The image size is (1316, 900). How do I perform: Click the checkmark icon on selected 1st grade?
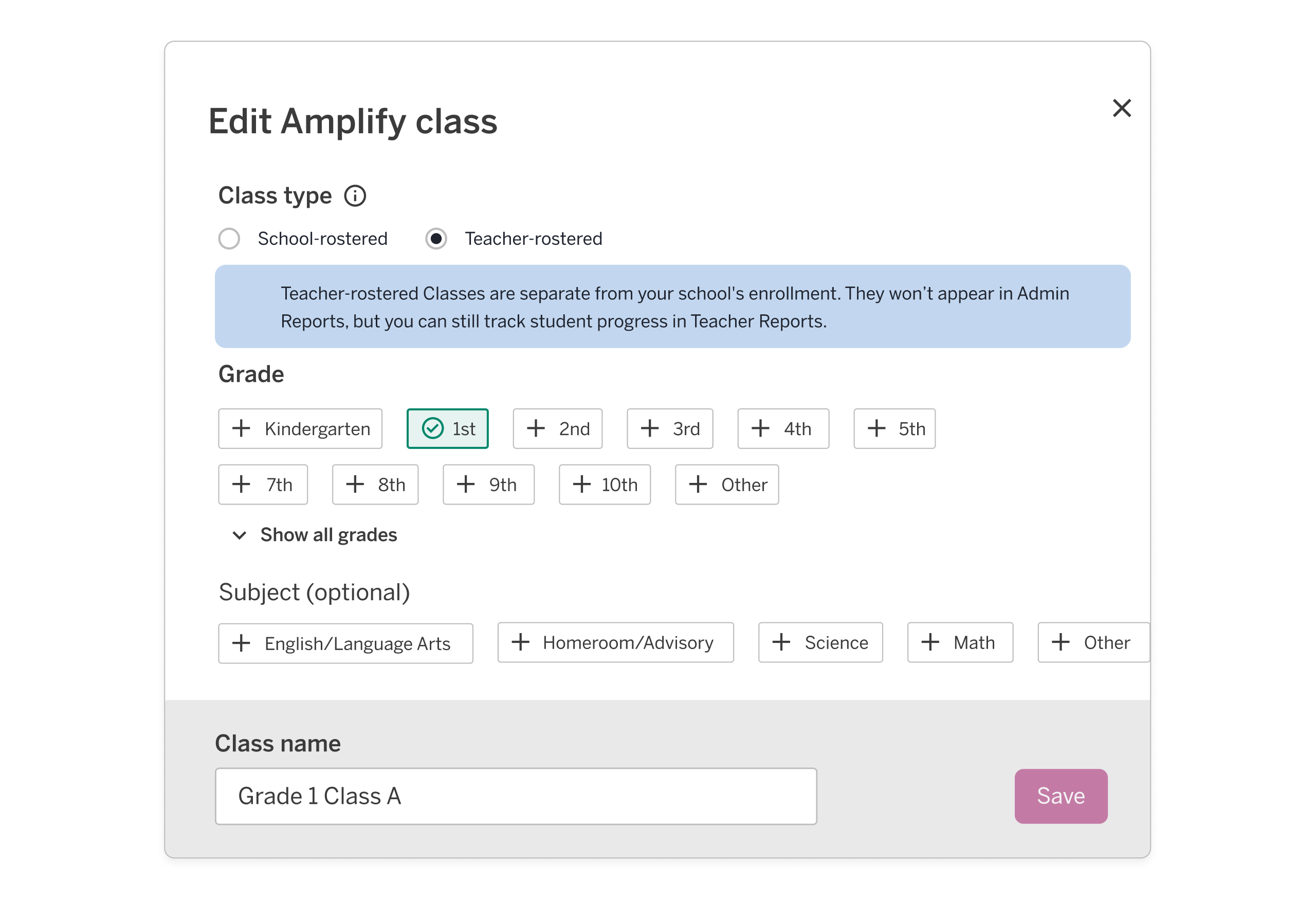pyautogui.click(x=433, y=429)
